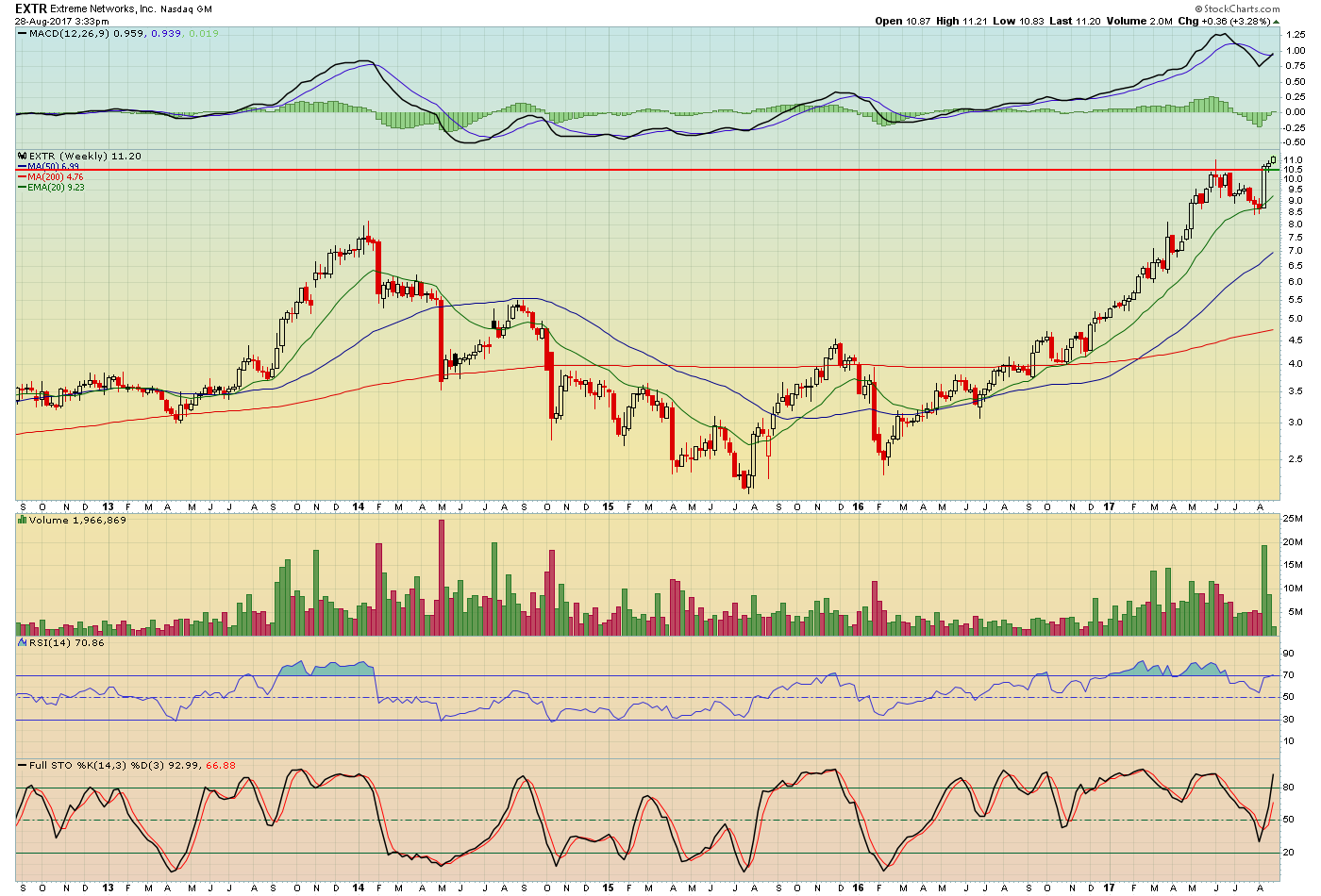Click the EMA(20) 9.23 legend entry
This screenshot has height=896, width=1321.
(x=56, y=188)
